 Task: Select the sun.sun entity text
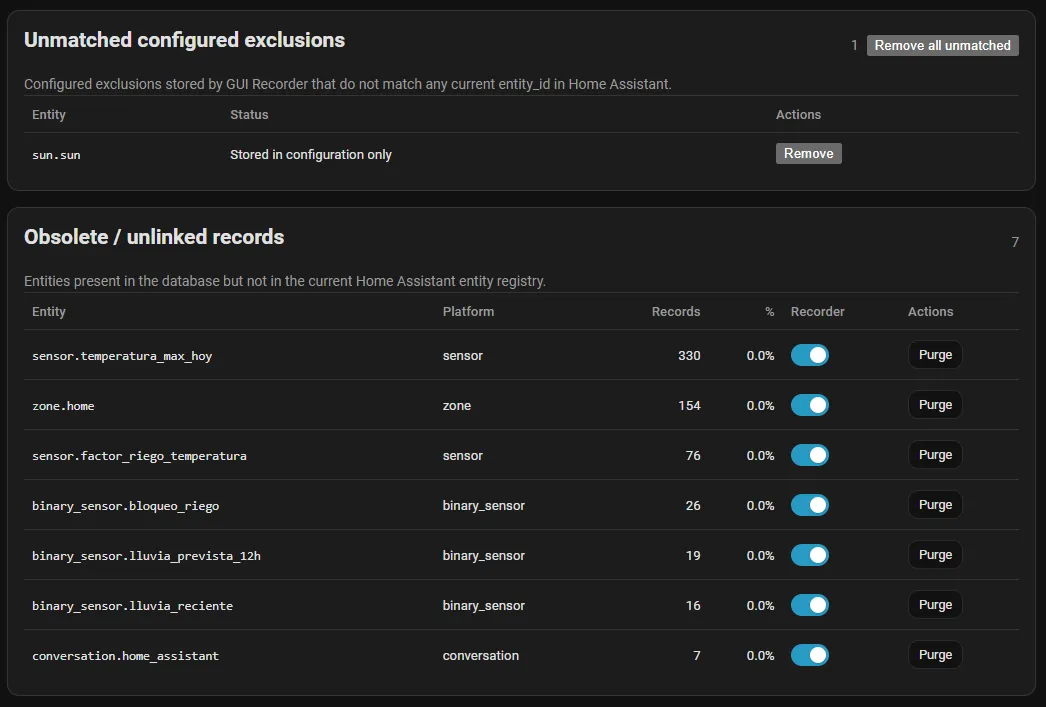(56, 155)
